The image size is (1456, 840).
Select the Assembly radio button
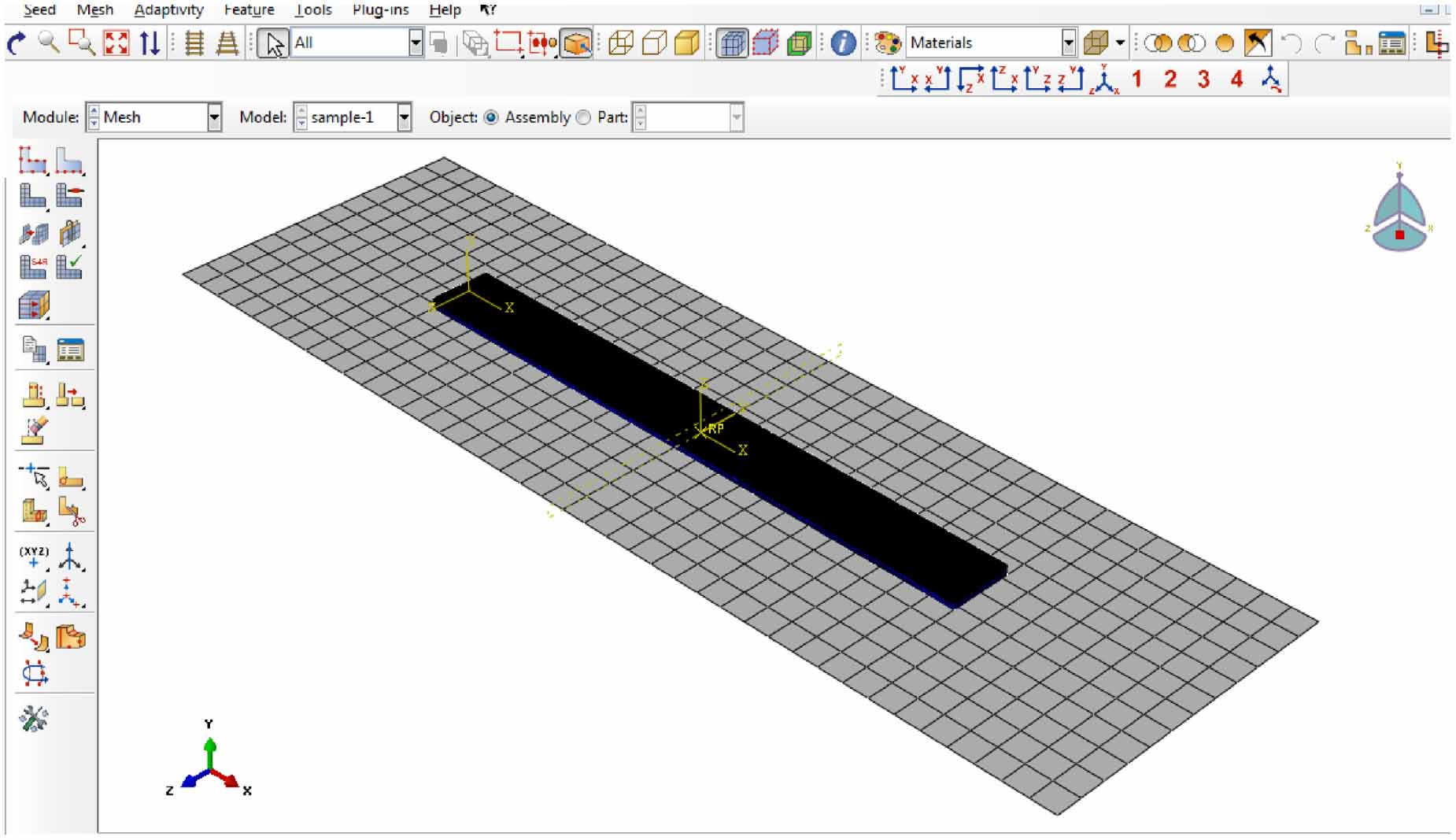(492, 117)
